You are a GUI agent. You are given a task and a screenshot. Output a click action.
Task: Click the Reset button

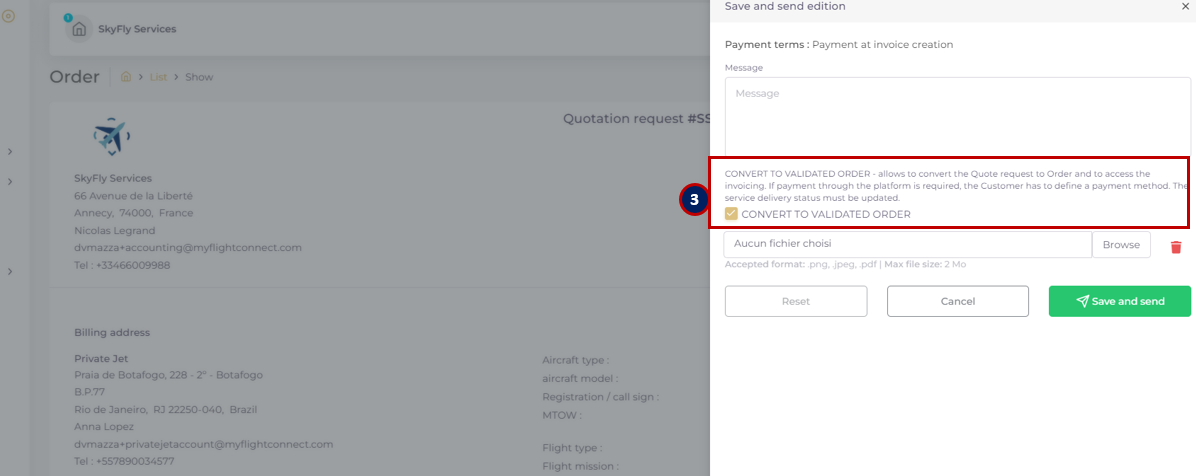[796, 301]
